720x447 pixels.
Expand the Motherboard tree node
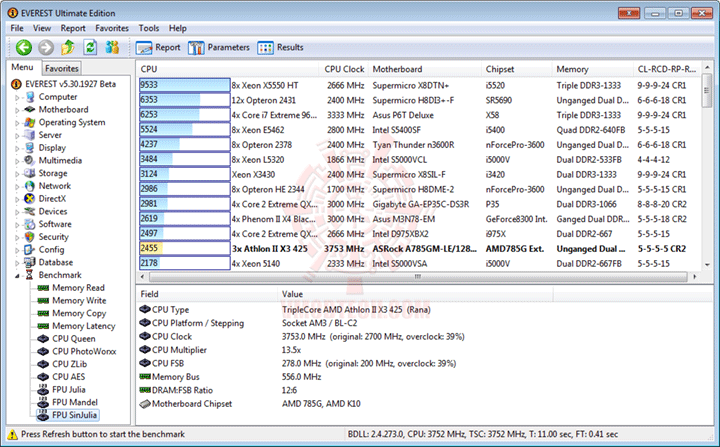[17, 110]
